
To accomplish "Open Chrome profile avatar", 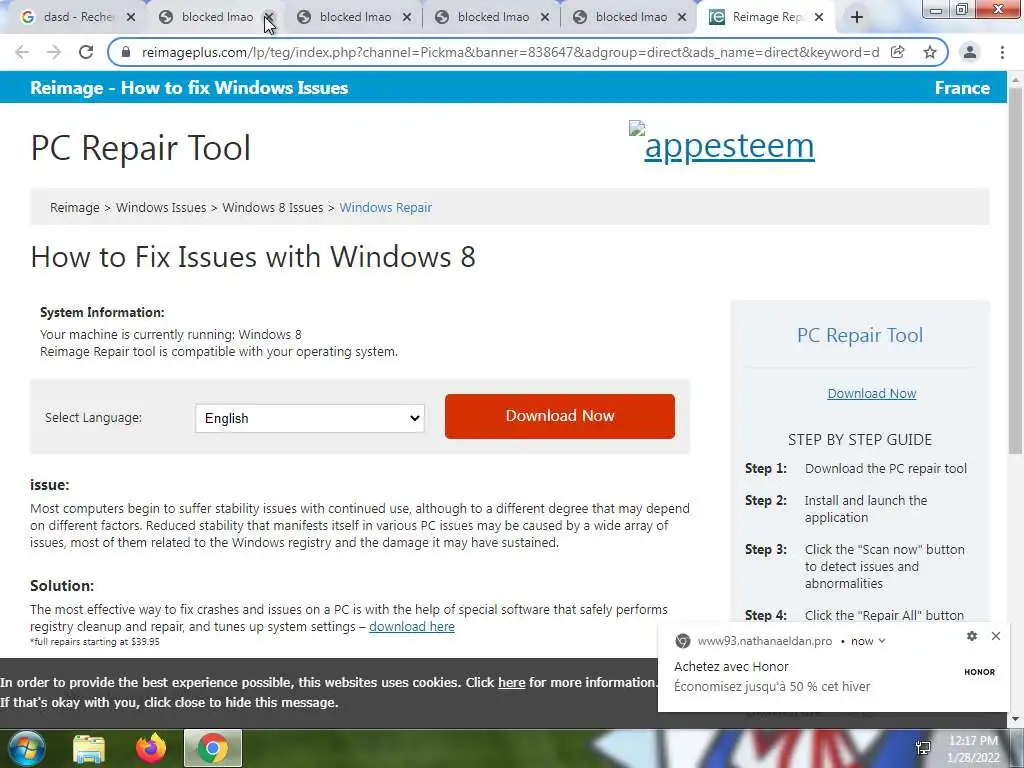I will point(970,52).
